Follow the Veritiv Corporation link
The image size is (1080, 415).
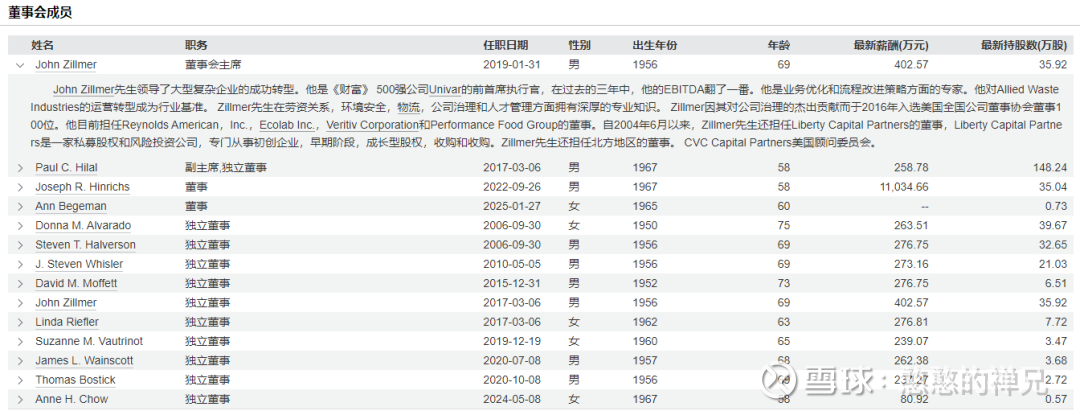pyautogui.click(x=372, y=125)
